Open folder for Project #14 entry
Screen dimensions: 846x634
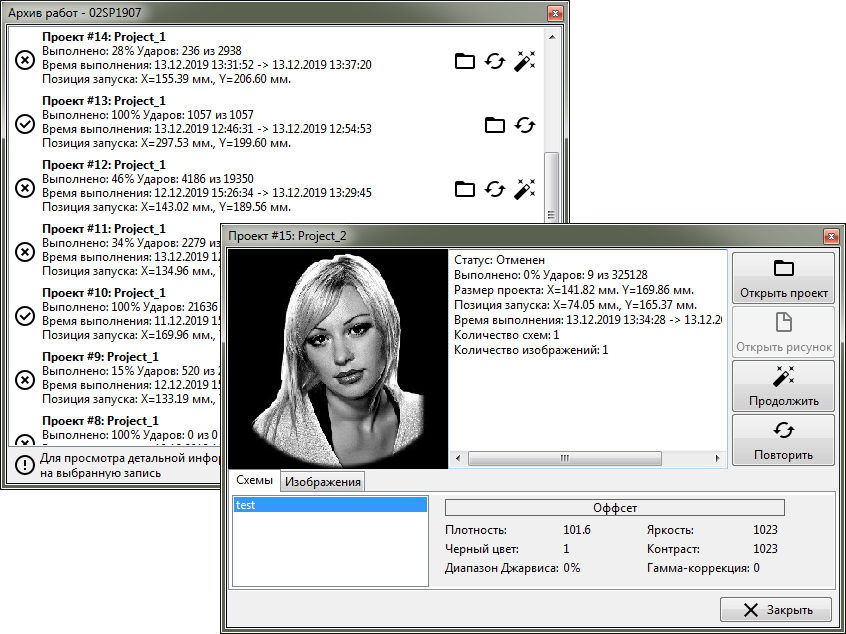[x=465, y=61]
